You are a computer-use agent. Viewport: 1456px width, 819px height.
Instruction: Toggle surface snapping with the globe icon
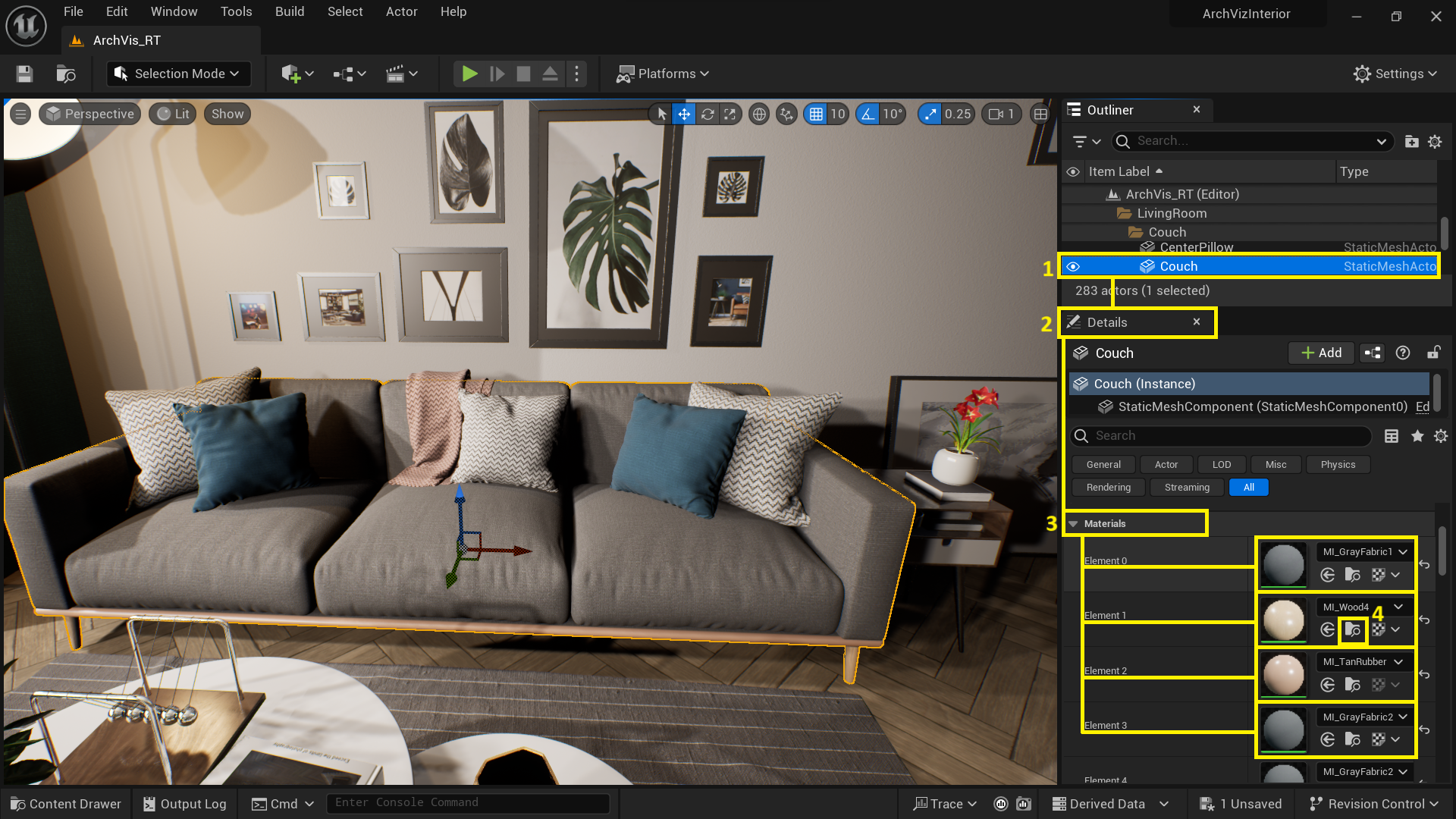pyautogui.click(x=758, y=114)
